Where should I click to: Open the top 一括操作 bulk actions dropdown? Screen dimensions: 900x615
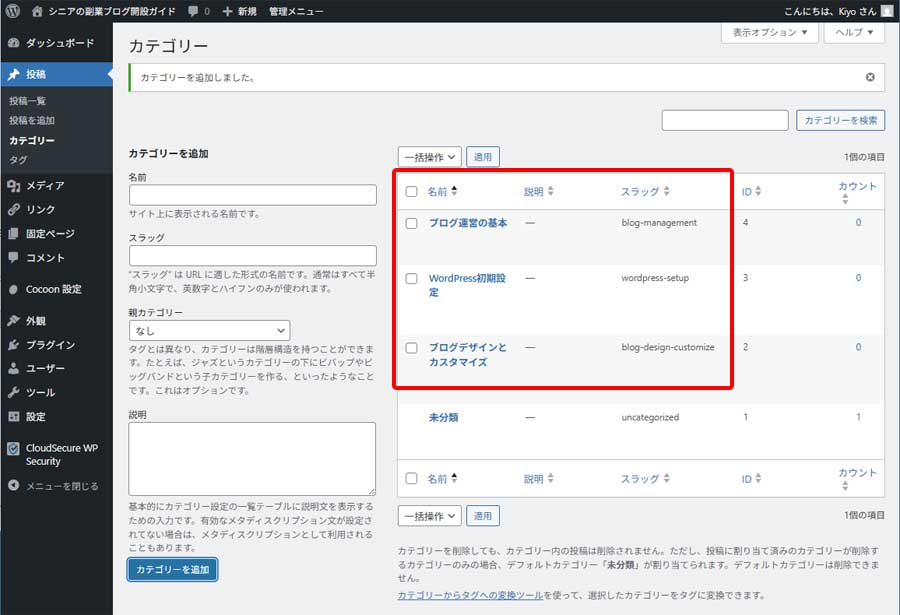pyautogui.click(x=429, y=157)
